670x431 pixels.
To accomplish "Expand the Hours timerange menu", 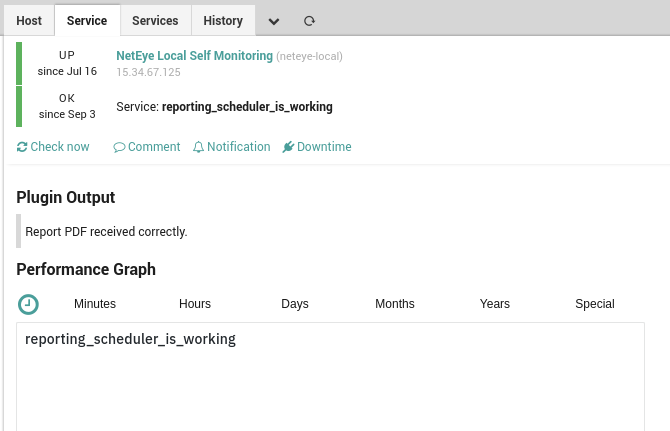I will (195, 304).
